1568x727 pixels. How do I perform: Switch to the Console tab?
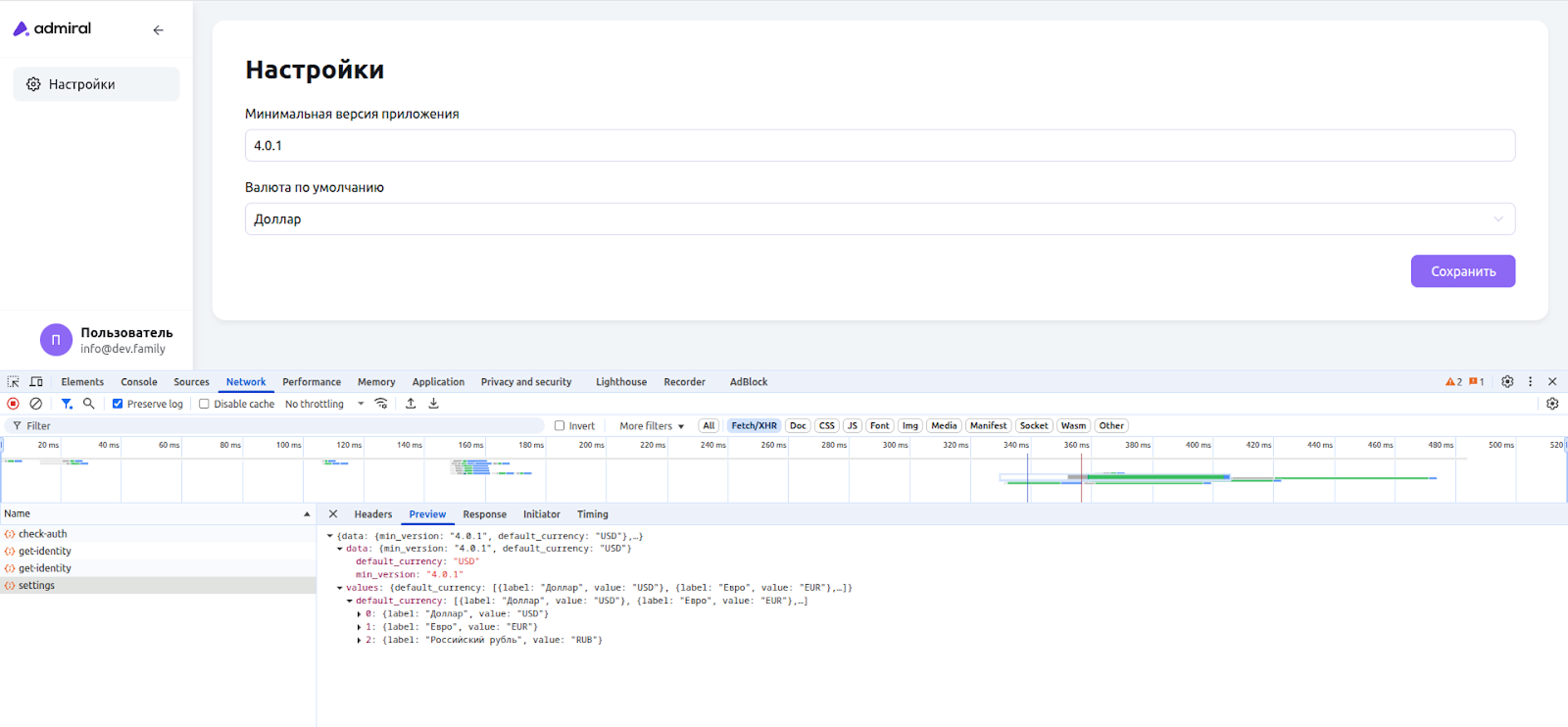(139, 382)
